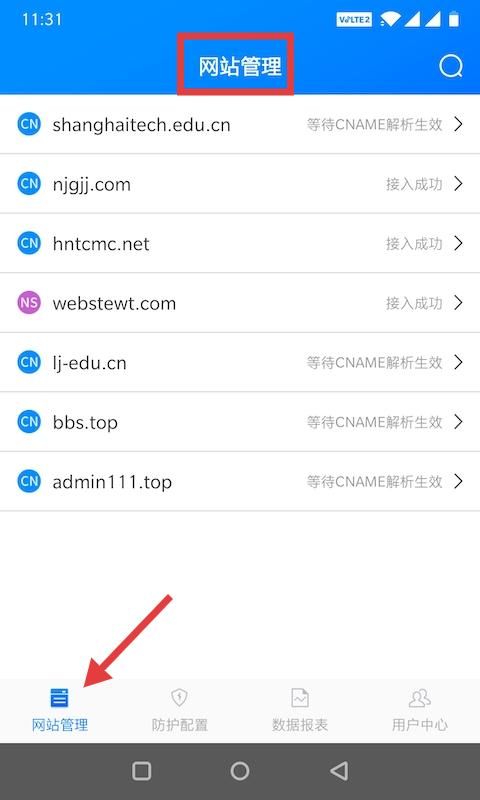Switch to the 防护配置 tab label
Image resolution: width=480 pixels, height=800 pixels.
pyautogui.click(x=180, y=724)
